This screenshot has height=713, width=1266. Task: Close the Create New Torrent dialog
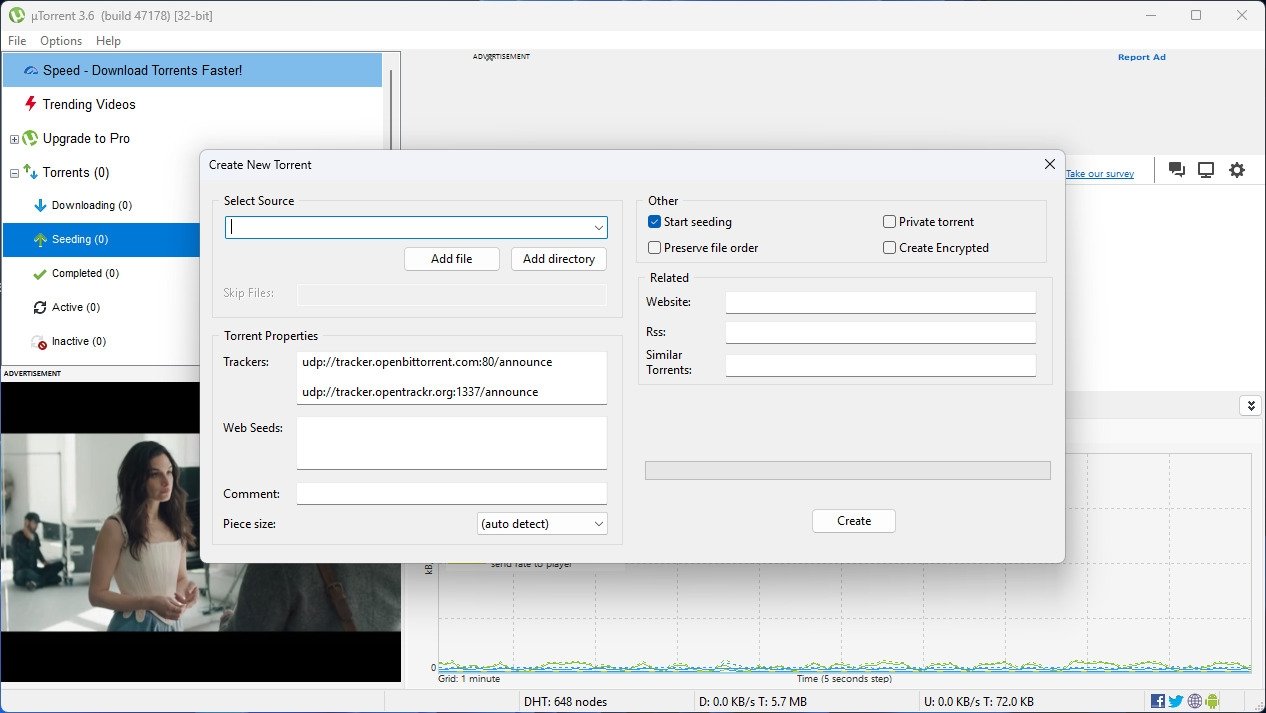pos(1050,164)
